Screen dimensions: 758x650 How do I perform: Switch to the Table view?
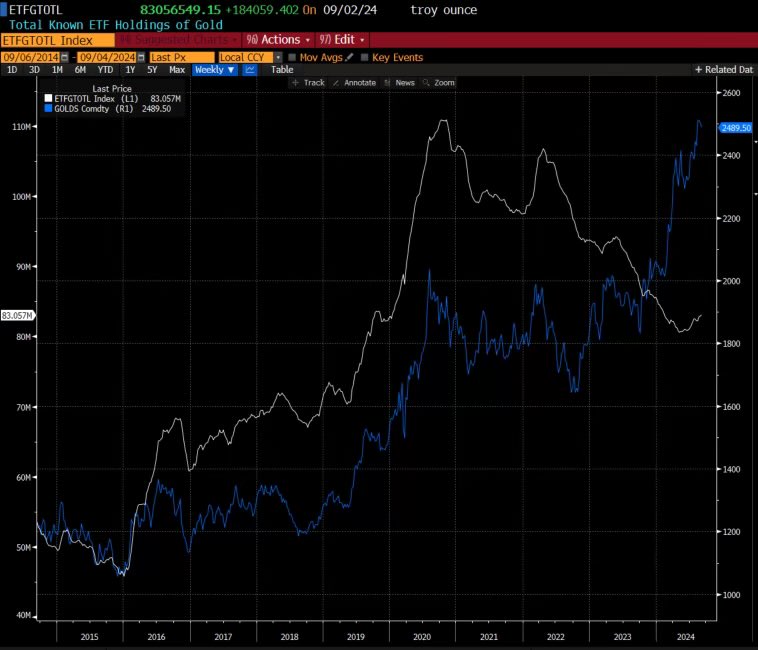tap(282, 70)
